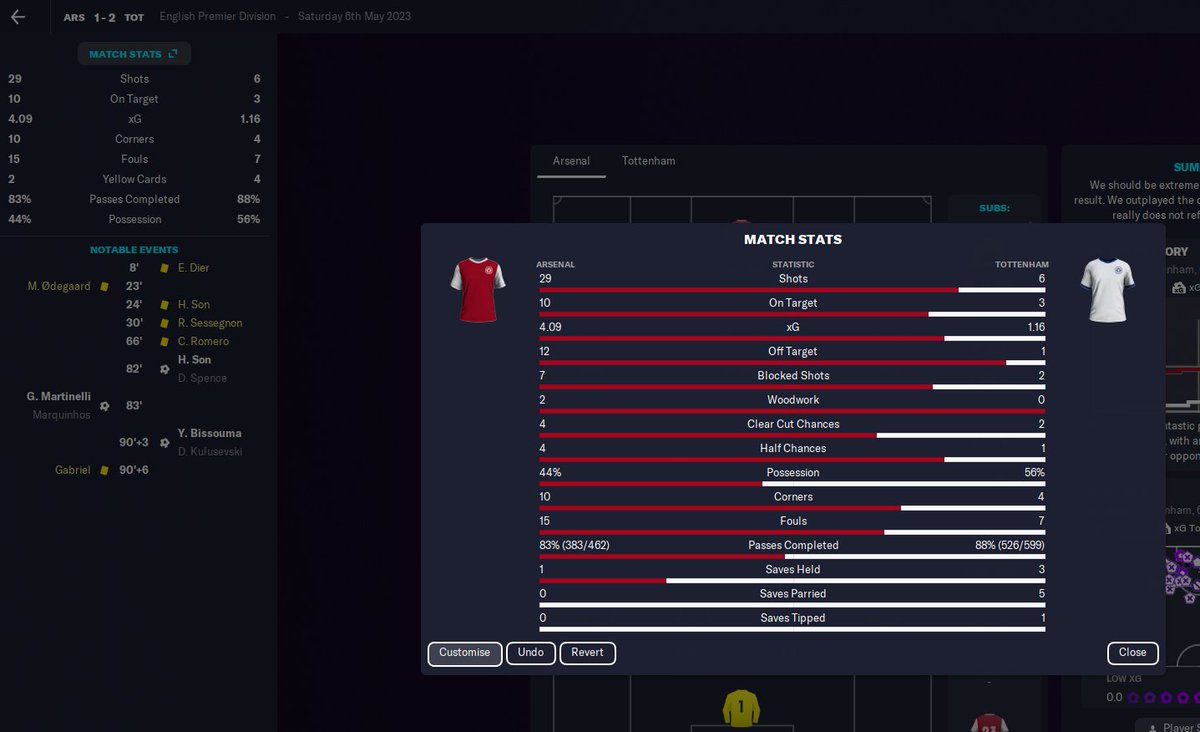Click the yellow card icon for E. Dier
This screenshot has width=1200, height=732.
(164, 268)
